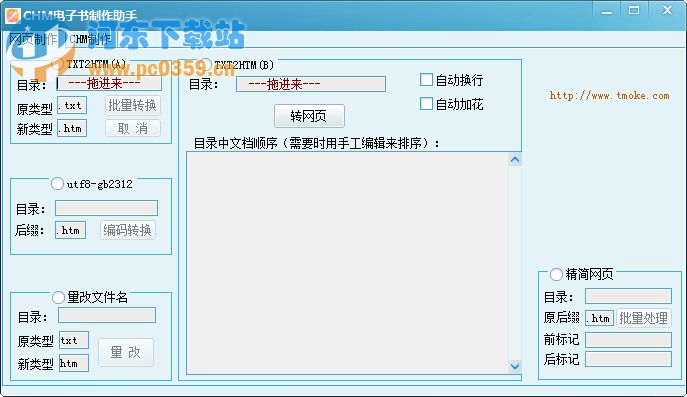687x397 pixels.
Task: Click inside the document order text area
Action: click(x=348, y=263)
